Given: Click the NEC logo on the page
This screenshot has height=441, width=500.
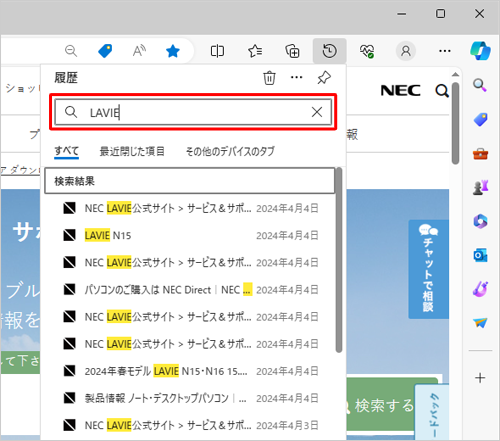Looking at the screenshot, I should (x=400, y=90).
